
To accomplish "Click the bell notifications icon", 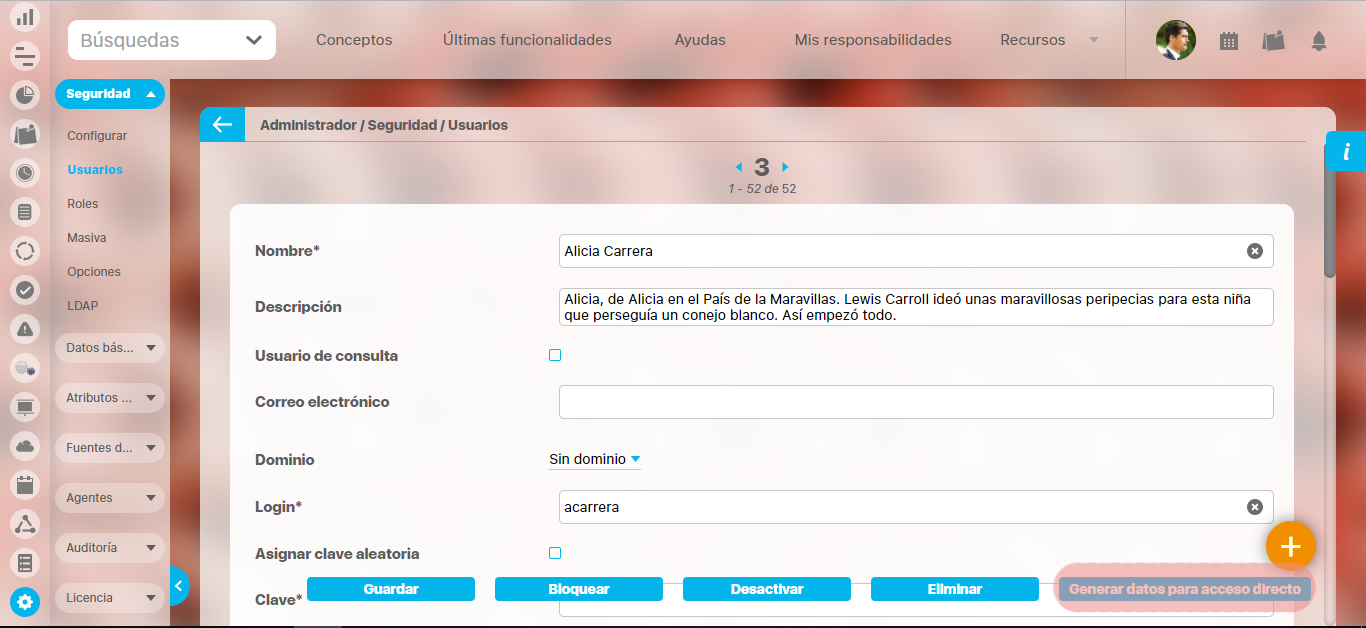I will click(x=1319, y=41).
